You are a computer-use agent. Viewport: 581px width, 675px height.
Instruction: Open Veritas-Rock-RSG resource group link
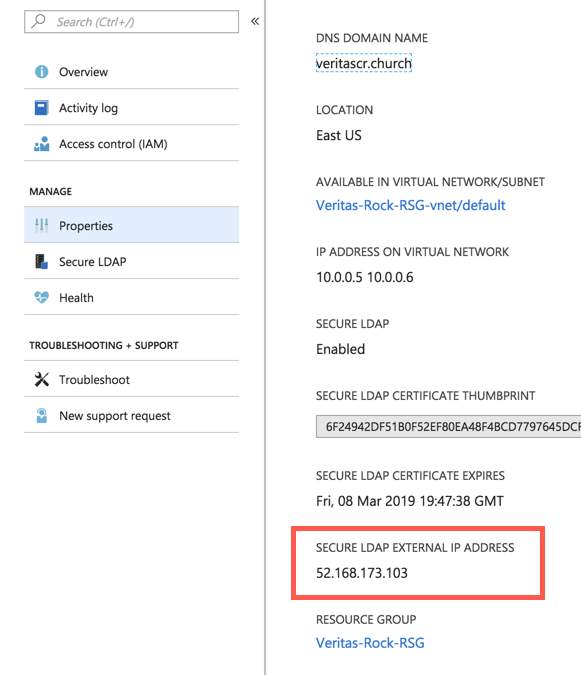[370, 643]
